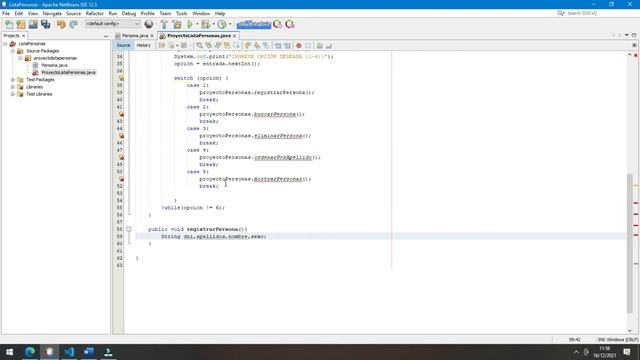Click the globe browser icon in the toolbar
Image resolution: width=640 pixels, height=360 pixels.
click(x=149, y=24)
